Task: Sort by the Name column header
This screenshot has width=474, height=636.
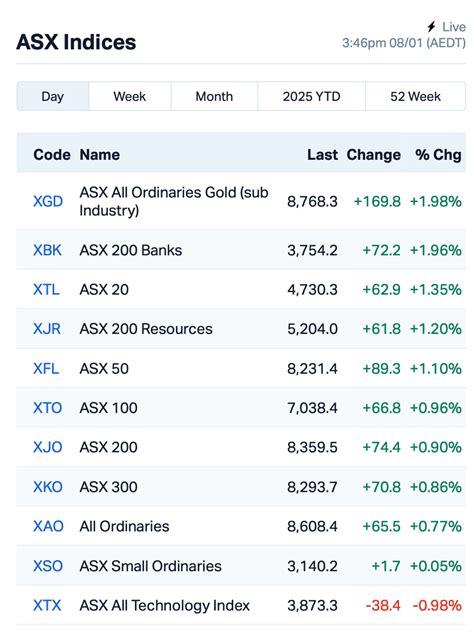Action: pos(100,155)
